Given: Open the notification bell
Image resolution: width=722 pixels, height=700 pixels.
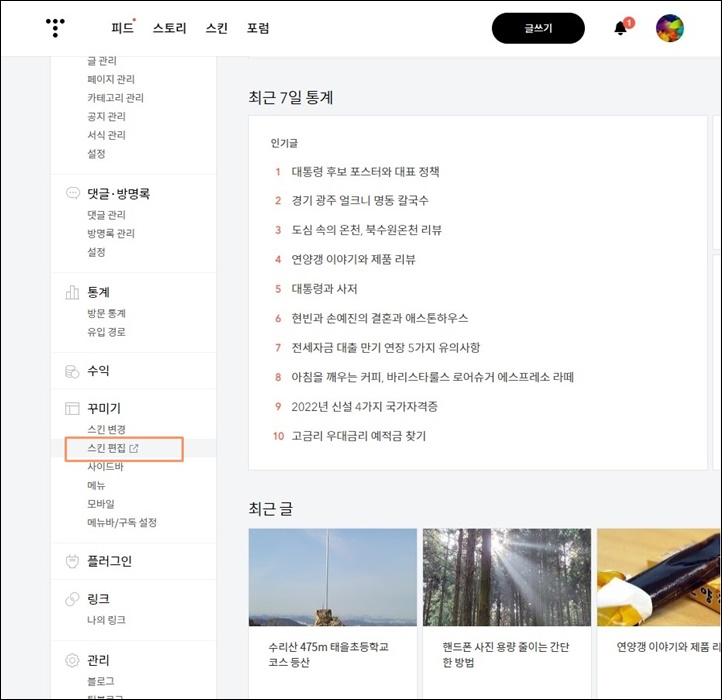Looking at the screenshot, I should 620,29.
